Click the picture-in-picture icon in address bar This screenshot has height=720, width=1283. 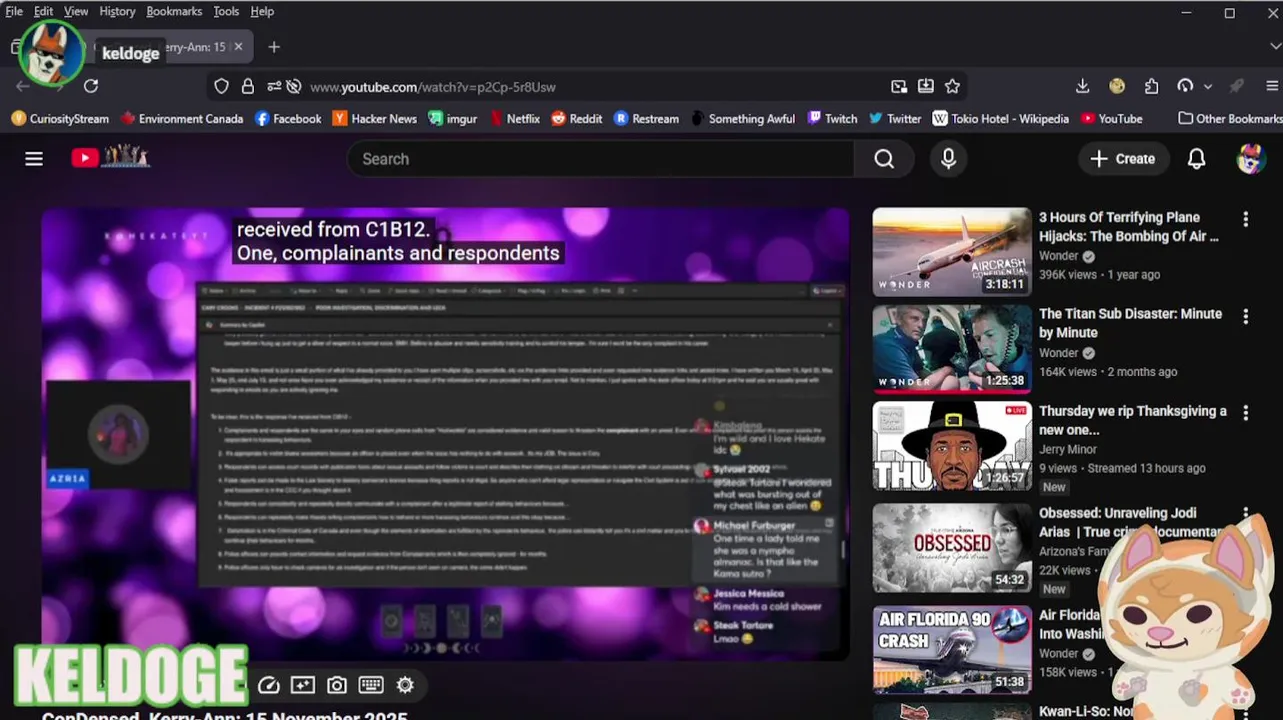tap(899, 87)
